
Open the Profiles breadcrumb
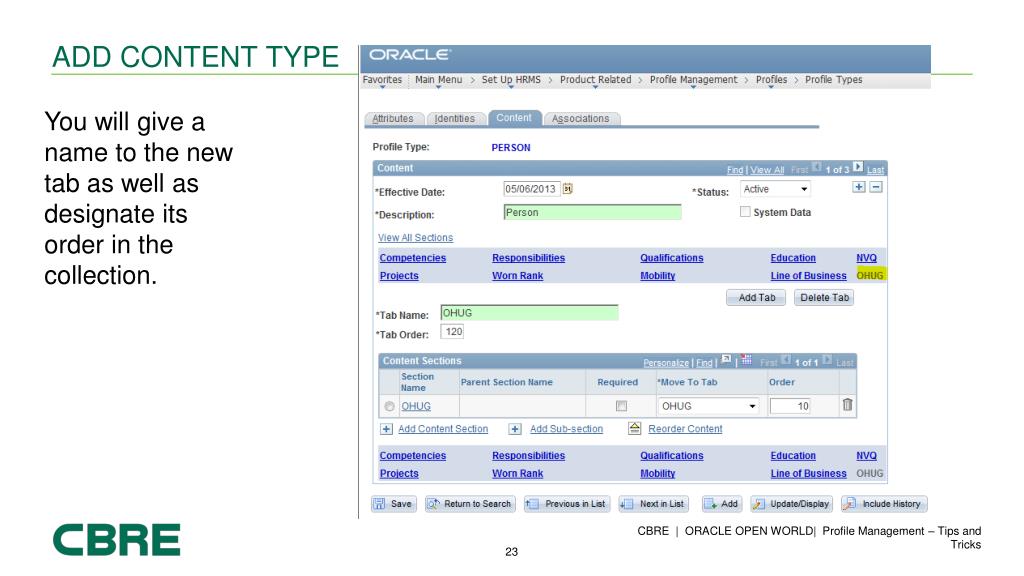pos(771,80)
